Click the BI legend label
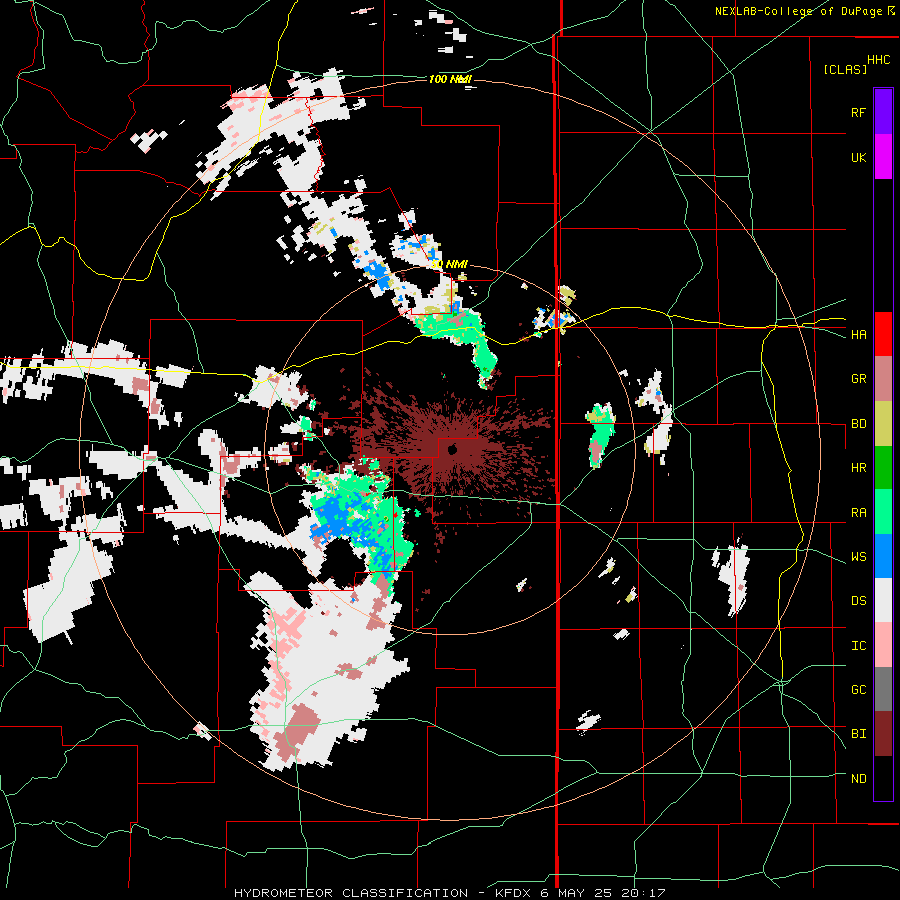The image size is (900, 900). [x=858, y=734]
